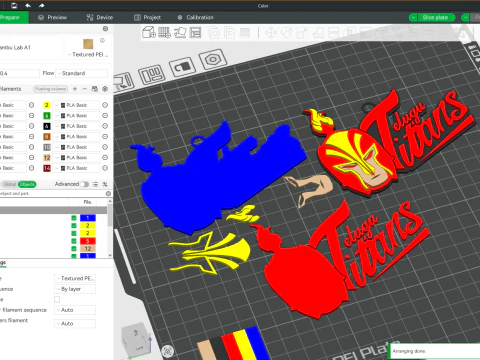Click the undo arrow icon
The width and height of the screenshot is (480, 360).
28,5
